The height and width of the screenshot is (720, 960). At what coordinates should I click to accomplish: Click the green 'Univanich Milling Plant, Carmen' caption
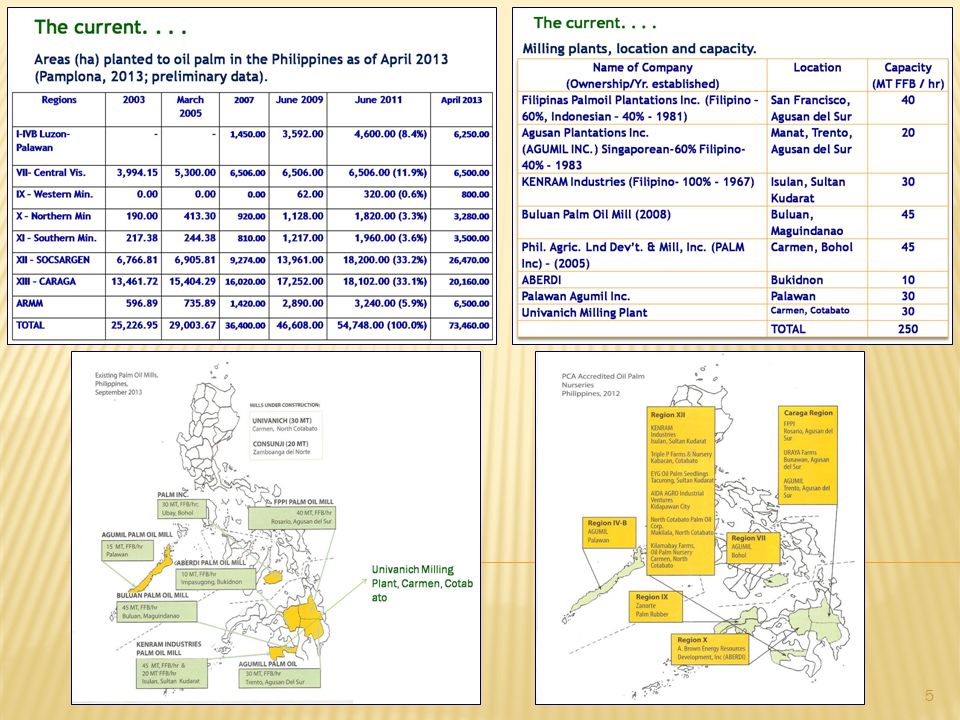coord(422,583)
